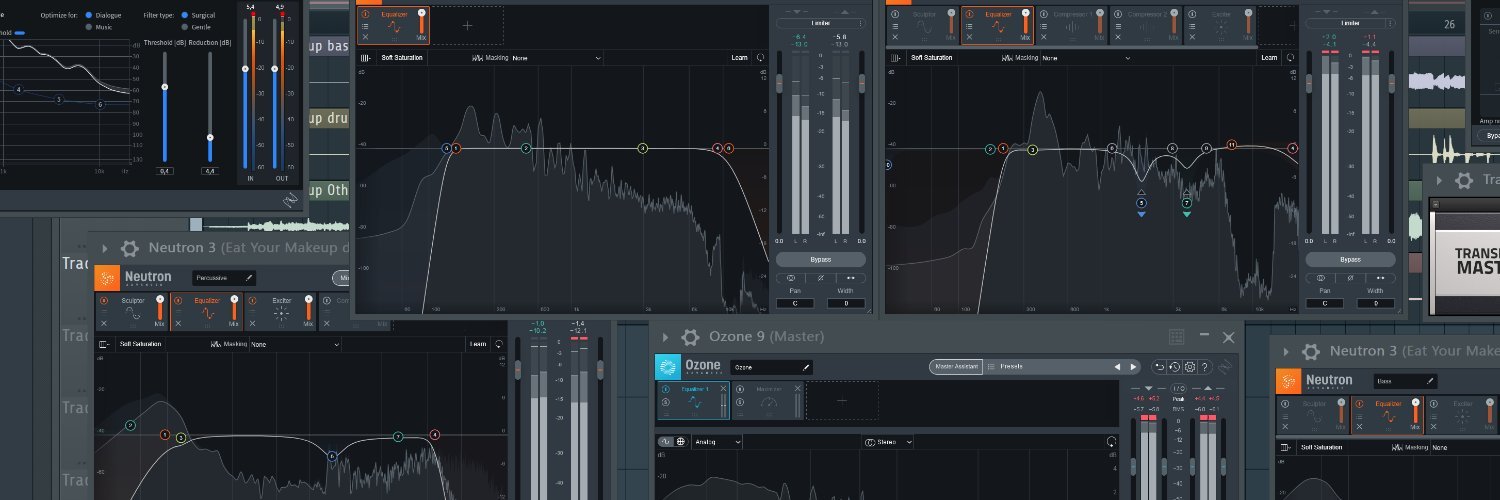Click the Ozone undo arrow icon
This screenshot has width=1500, height=500.
[1160, 367]
